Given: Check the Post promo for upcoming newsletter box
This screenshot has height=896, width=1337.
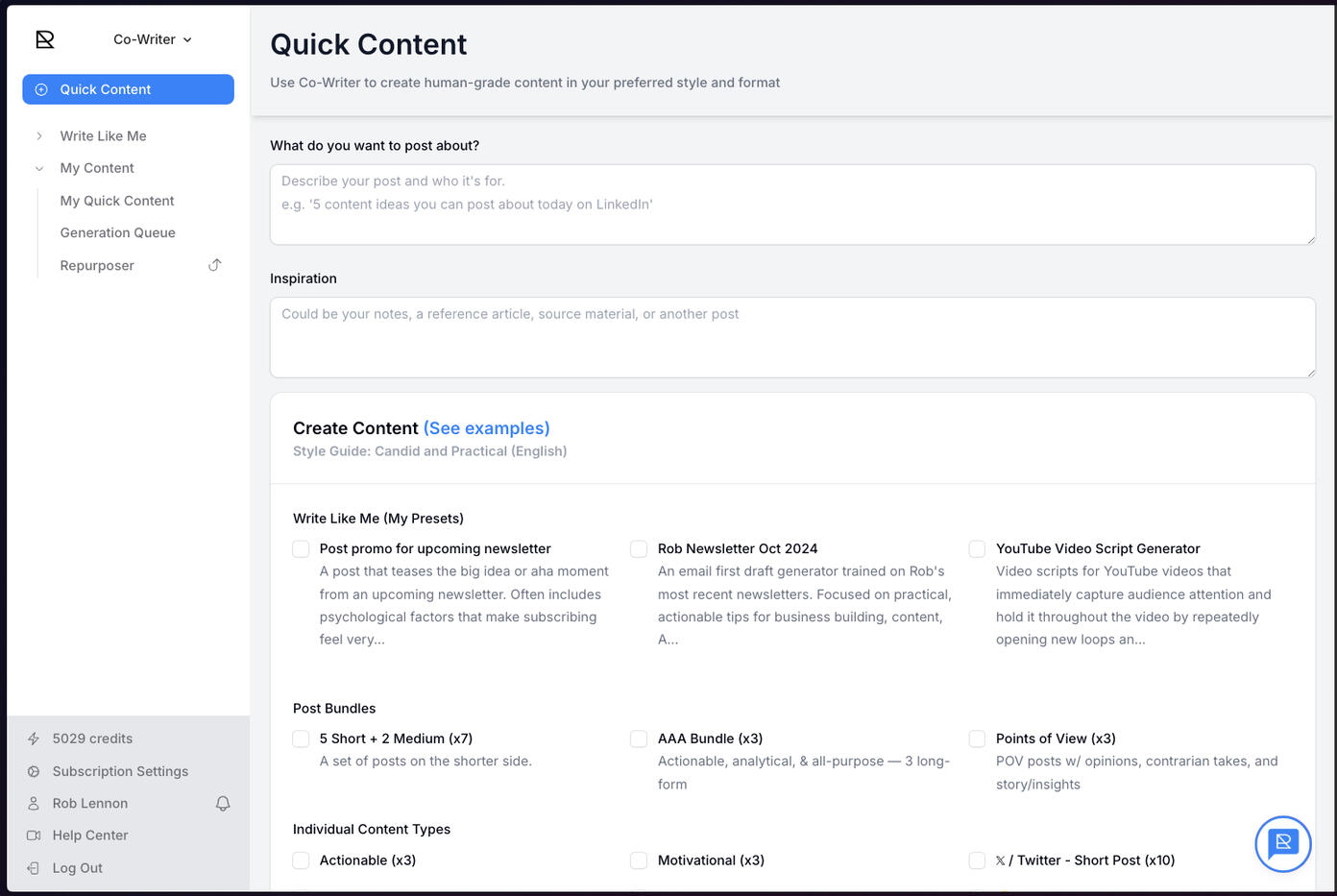Looking at the screenshot, I should [x=302, y=549].
